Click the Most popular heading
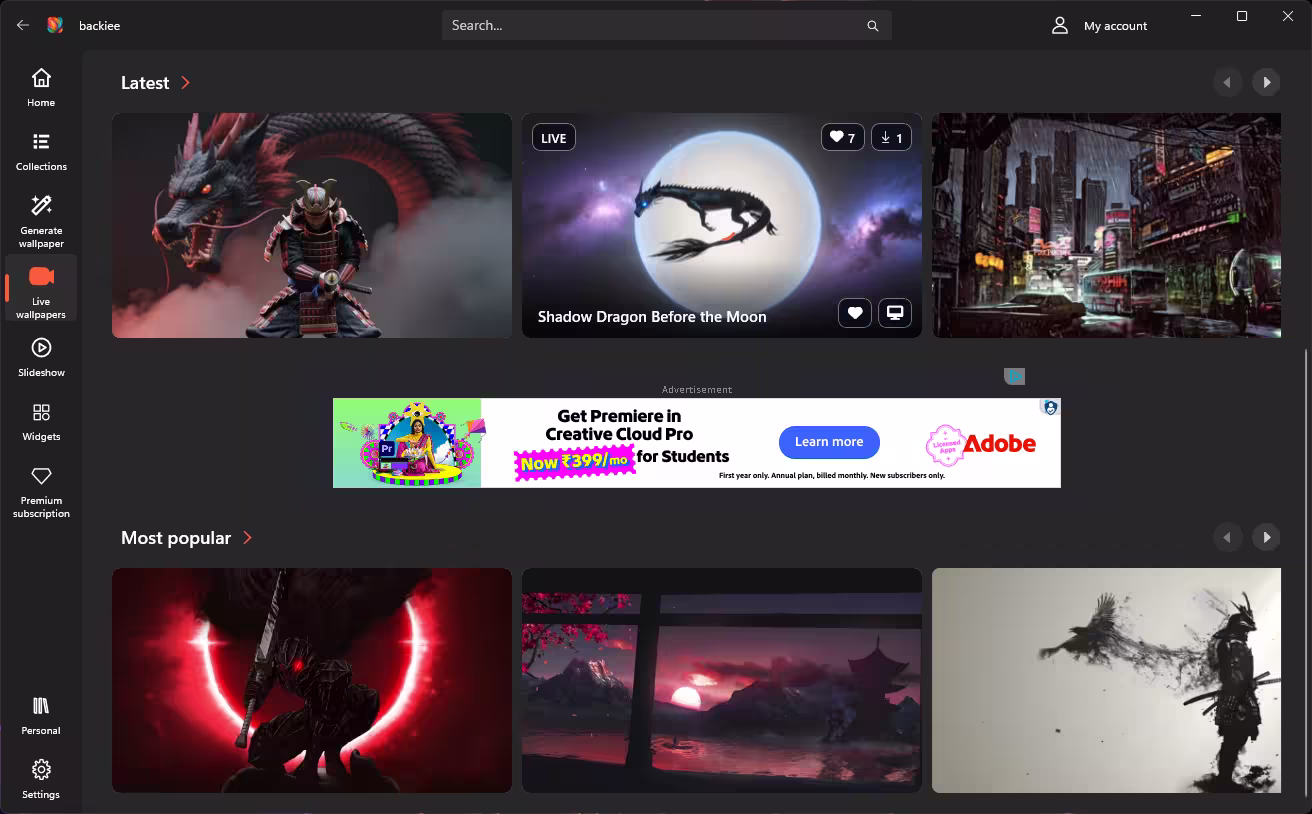 (176, 538)
